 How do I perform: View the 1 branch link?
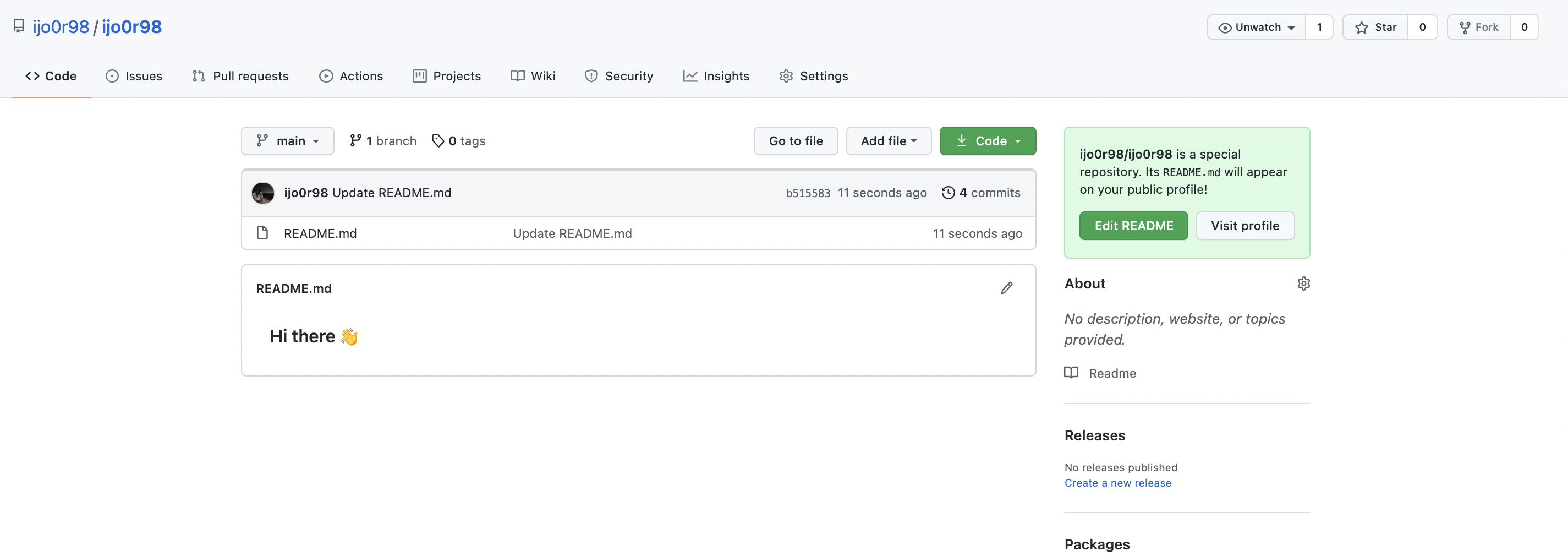tap(383, 141)
